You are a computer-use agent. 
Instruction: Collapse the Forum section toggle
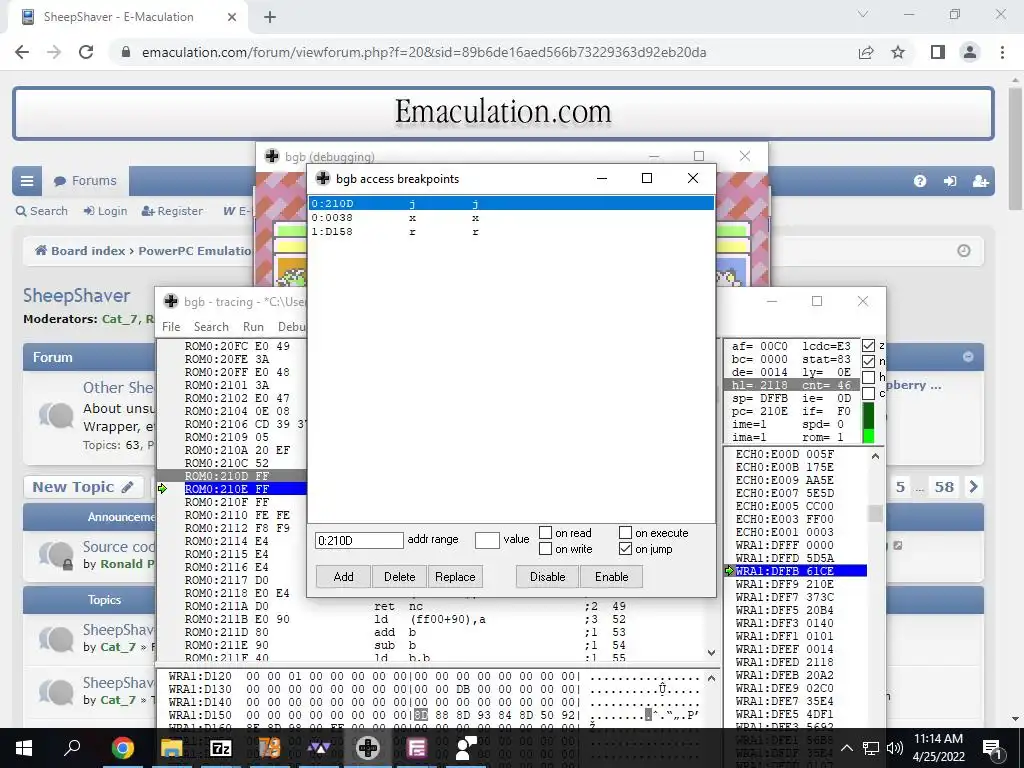[968, 357]
